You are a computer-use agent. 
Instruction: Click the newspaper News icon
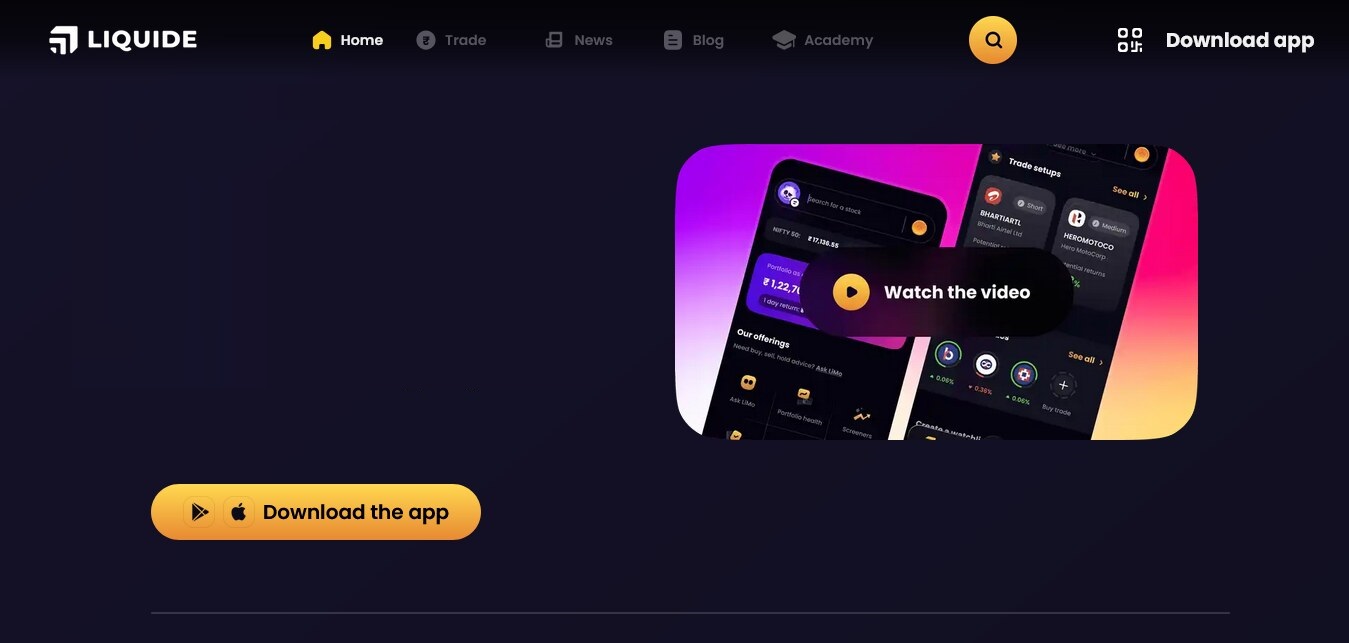pos(554,40)
